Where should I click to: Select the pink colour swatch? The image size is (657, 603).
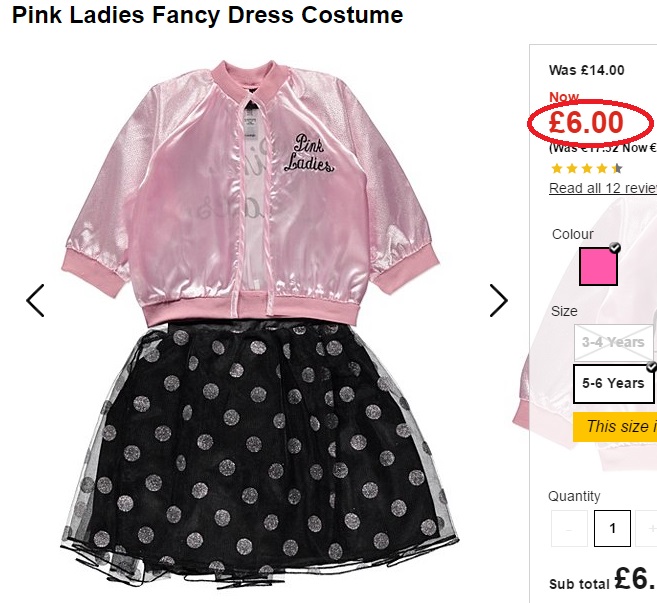[x=598, y=267]
